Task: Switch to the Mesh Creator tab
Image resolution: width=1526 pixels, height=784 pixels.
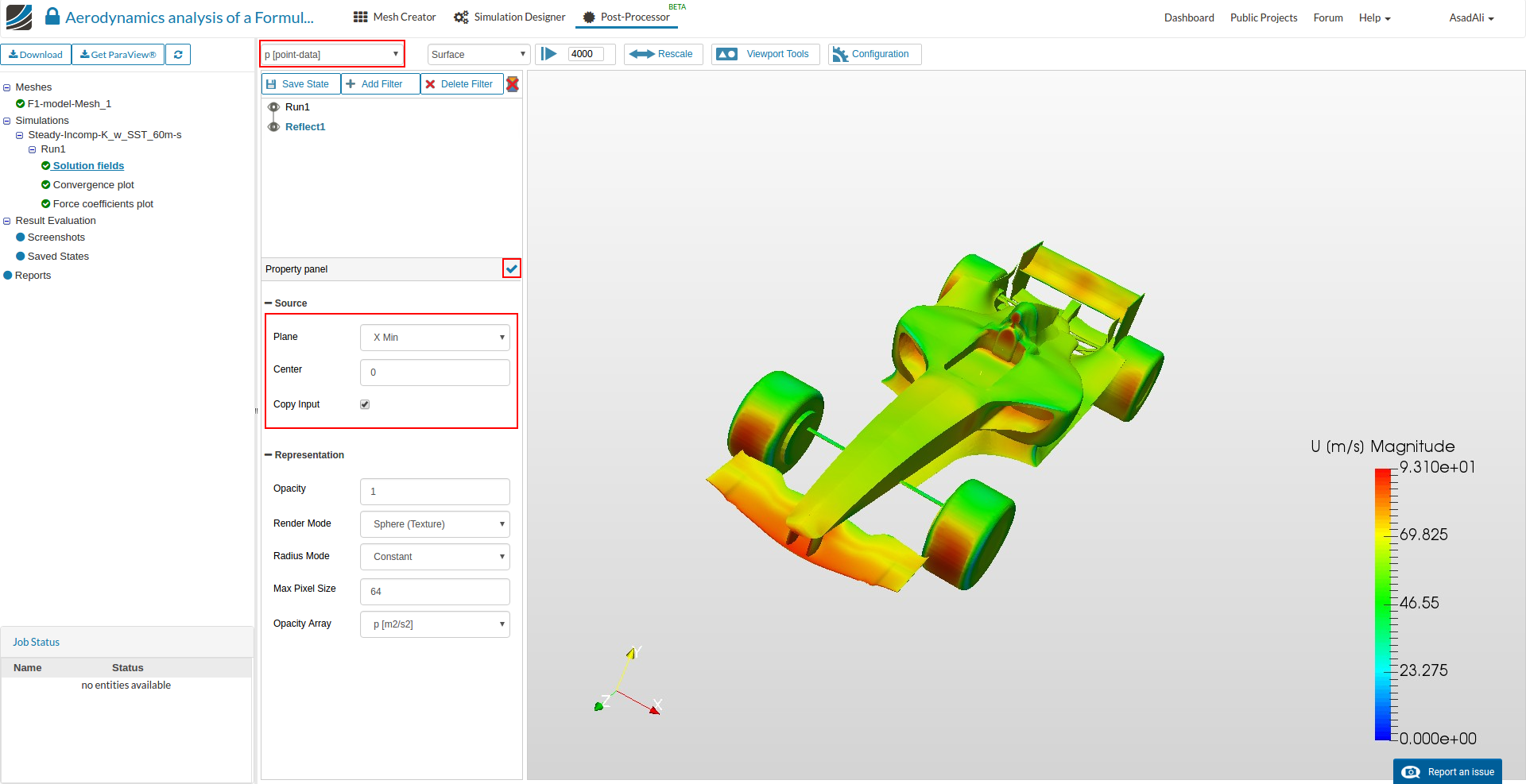Action: point(395,17)
